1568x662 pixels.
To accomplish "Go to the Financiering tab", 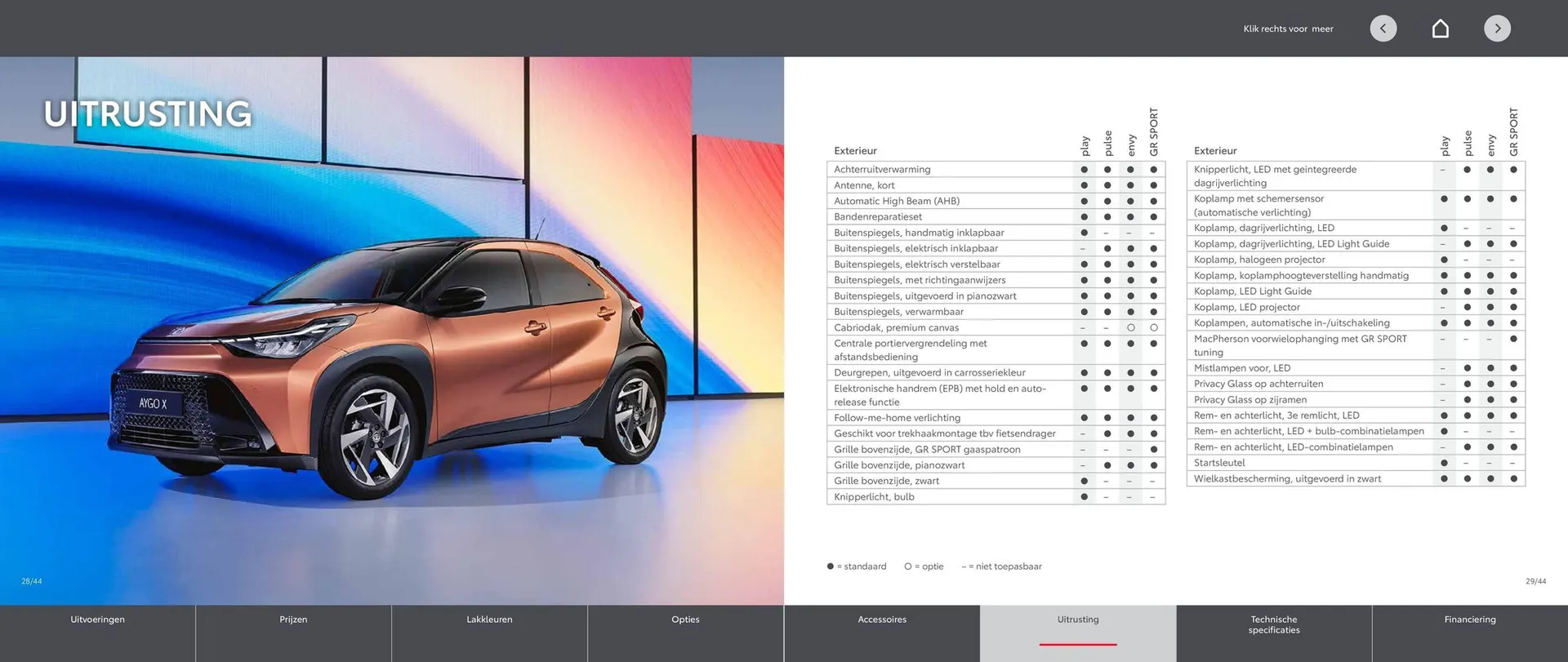I will (x=1470, y=633).
